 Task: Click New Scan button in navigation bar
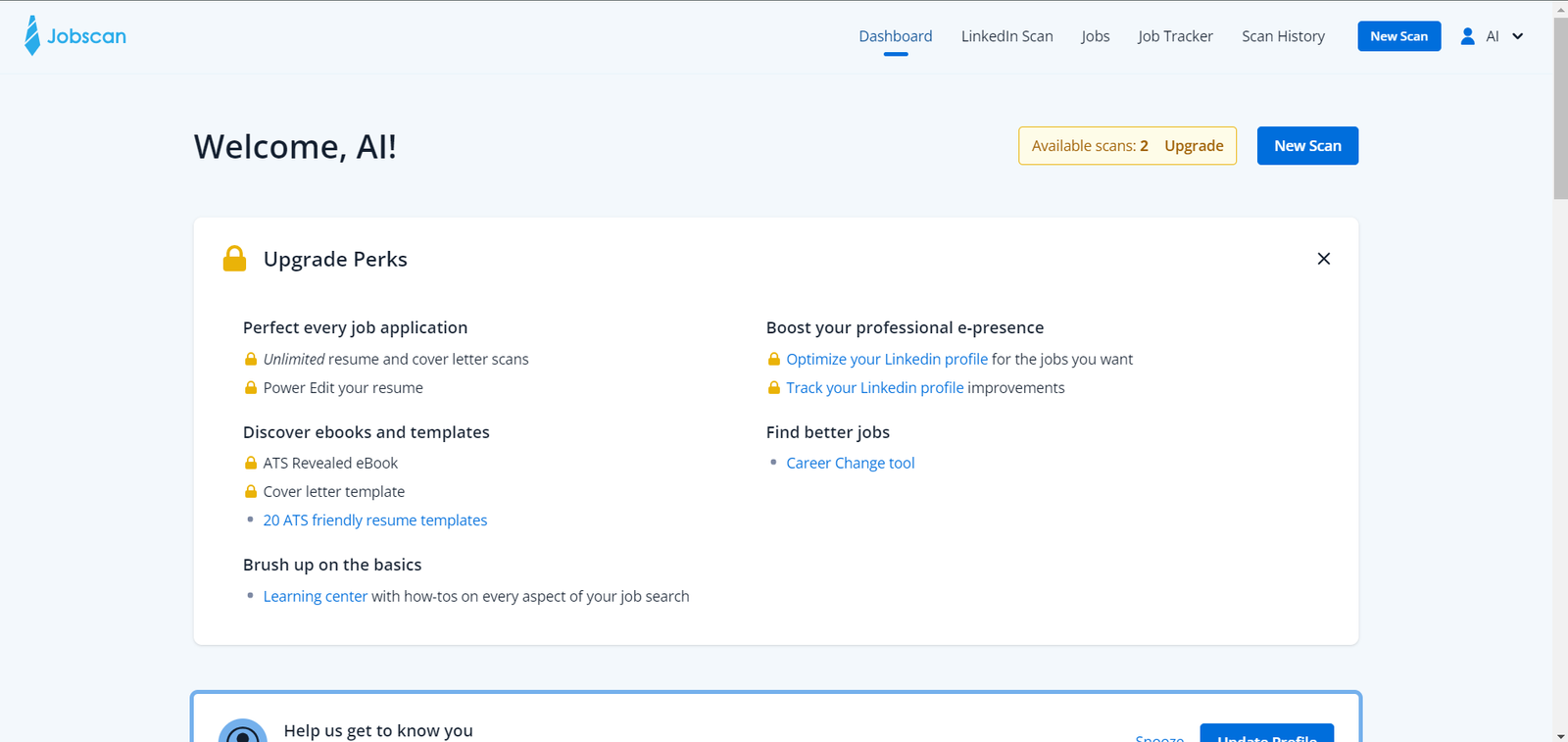tap(1398, 36)
